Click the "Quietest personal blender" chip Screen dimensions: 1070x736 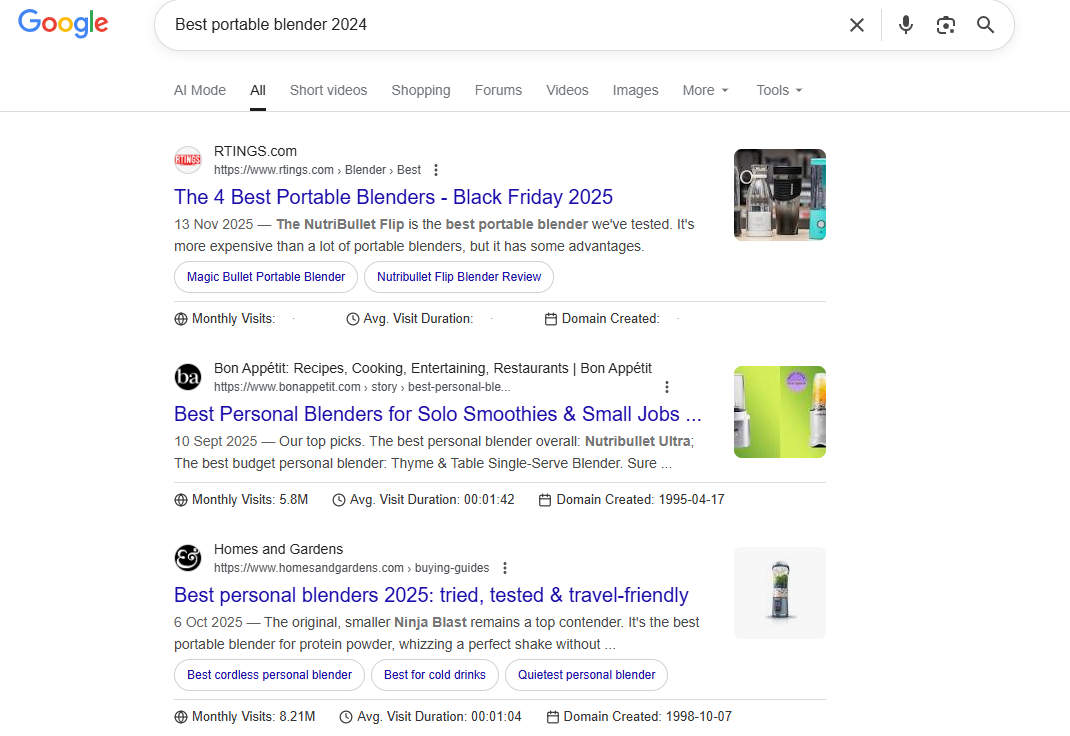tap(586, 675)
